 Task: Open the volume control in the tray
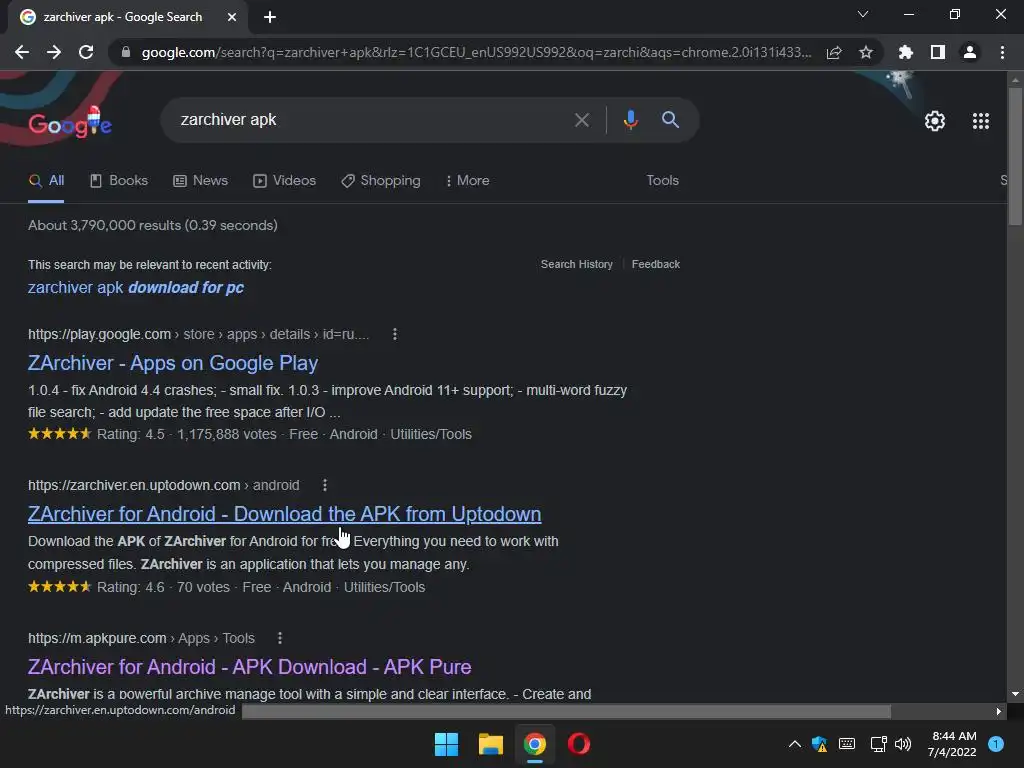point(903,744)
